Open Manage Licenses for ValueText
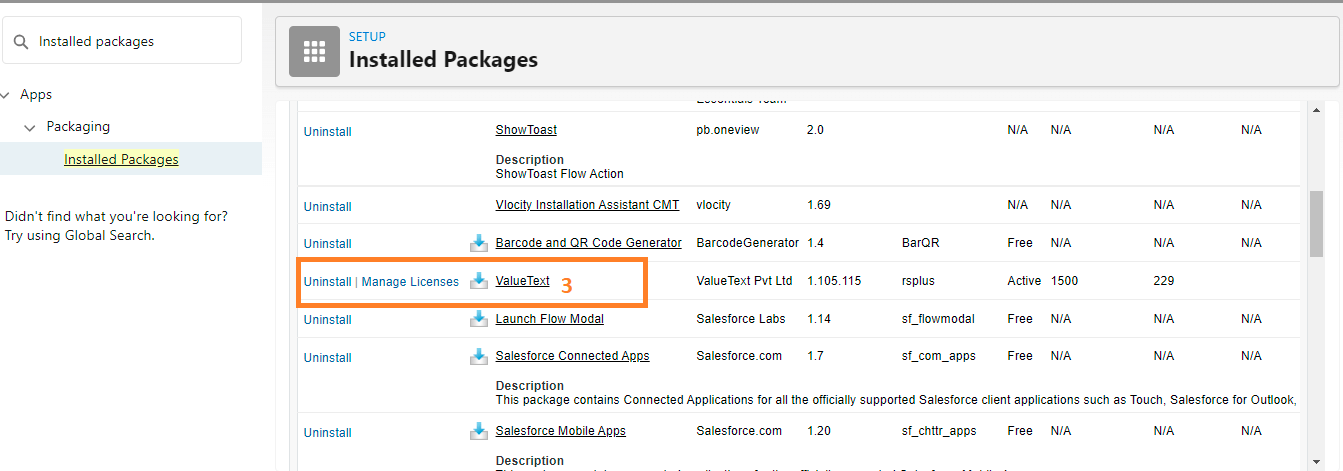Screen dimensions: 1343x471 click(x=410, y=282)
